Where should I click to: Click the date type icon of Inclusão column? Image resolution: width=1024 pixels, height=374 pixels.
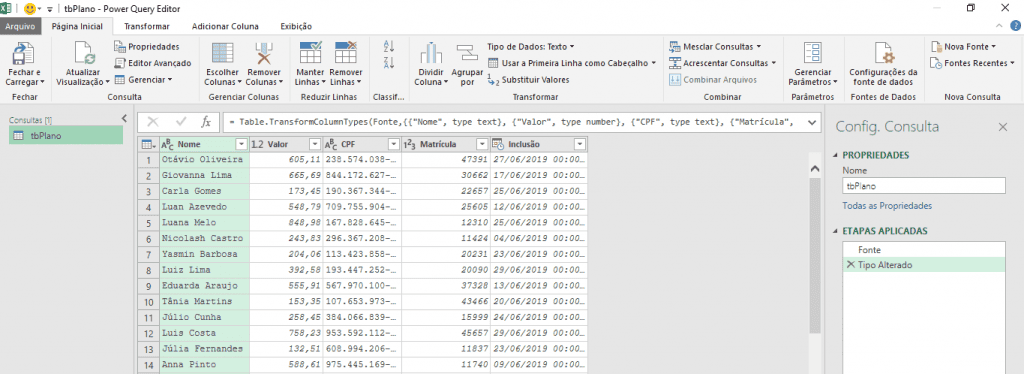click(x=497, y=144)
